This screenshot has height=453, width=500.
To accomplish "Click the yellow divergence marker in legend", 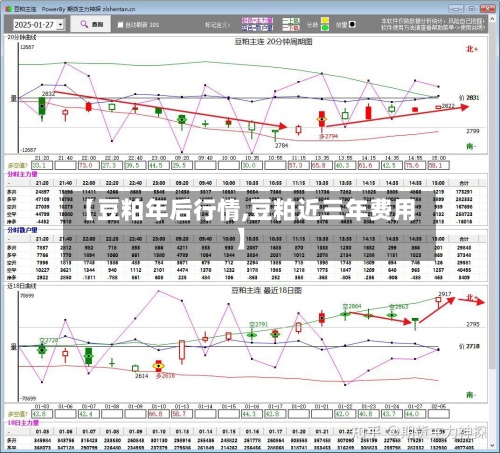I will pos(325,20).
